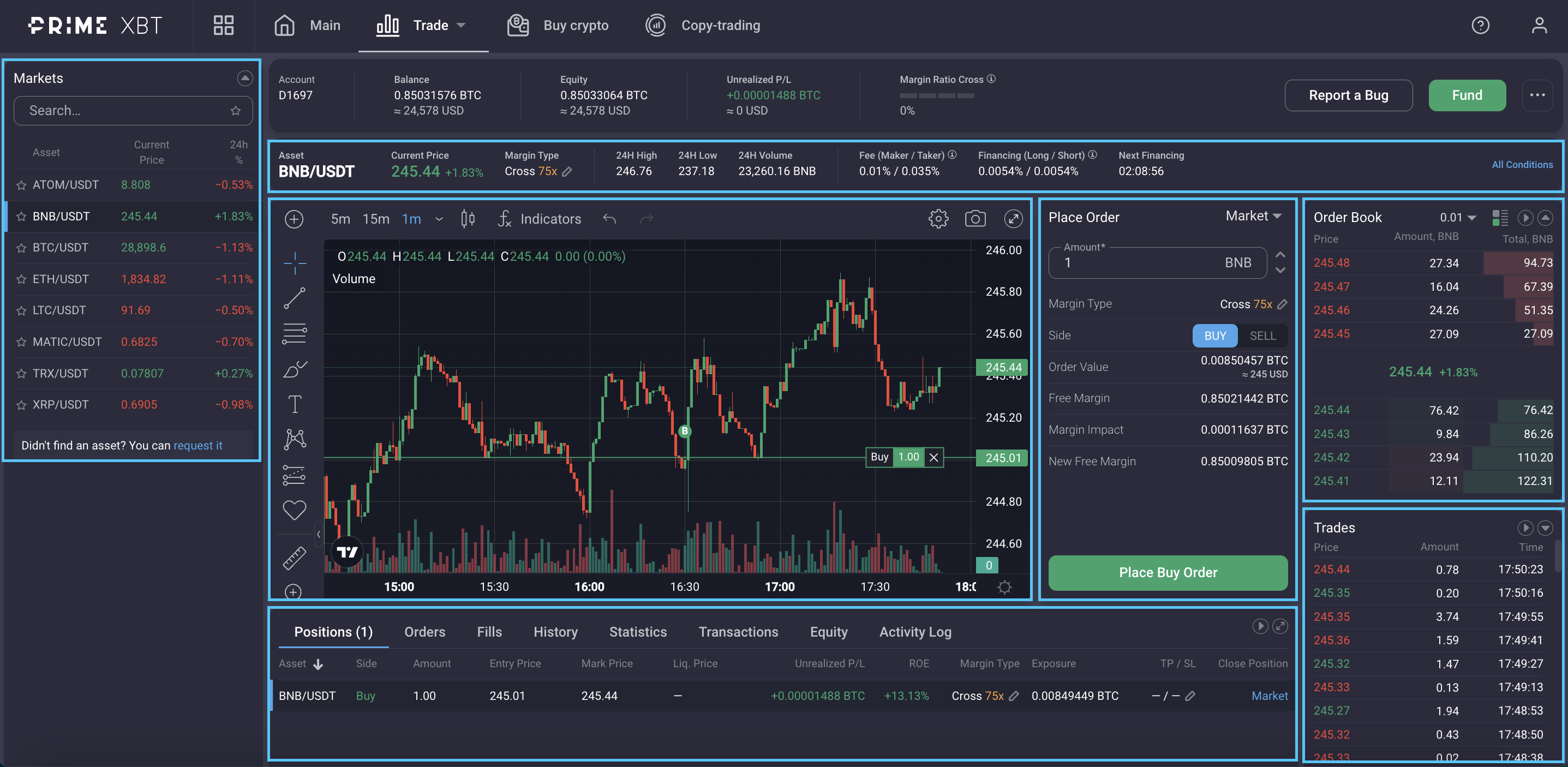Open order book 0.01 grouping dropdown
This screenshot has width=1568, height=767.
[x=1458, y=217]
